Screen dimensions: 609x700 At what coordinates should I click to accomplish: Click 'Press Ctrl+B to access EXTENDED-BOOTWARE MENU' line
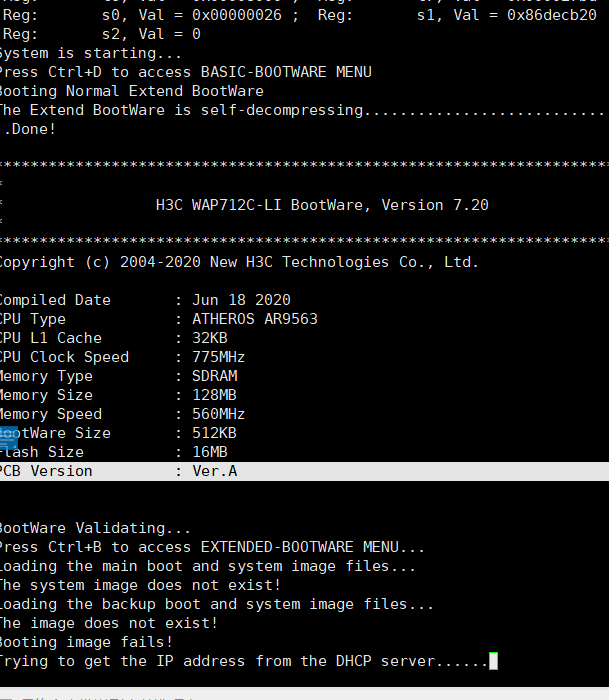212,548
